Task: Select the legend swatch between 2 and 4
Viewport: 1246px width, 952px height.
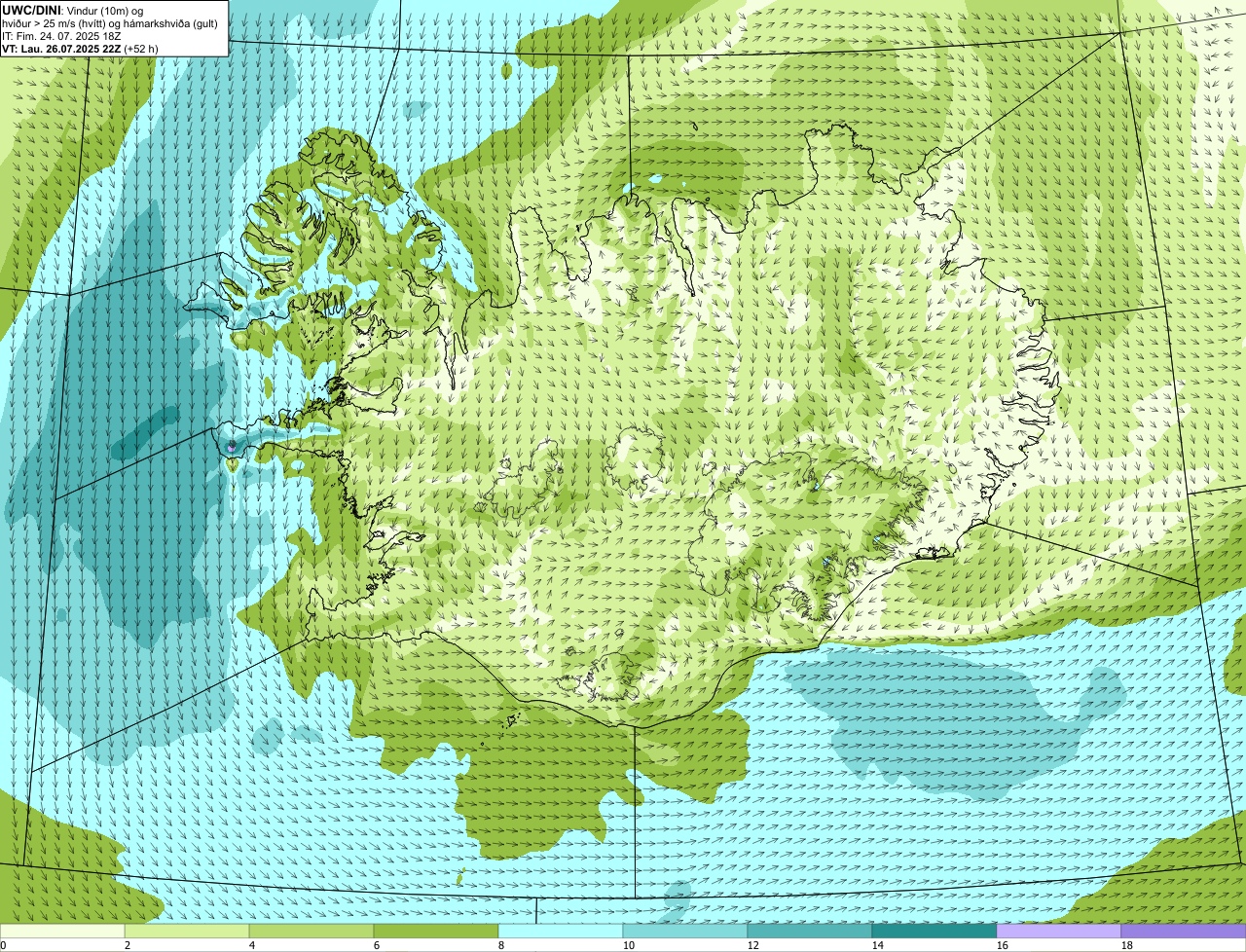Action: (x=187, y=932)
